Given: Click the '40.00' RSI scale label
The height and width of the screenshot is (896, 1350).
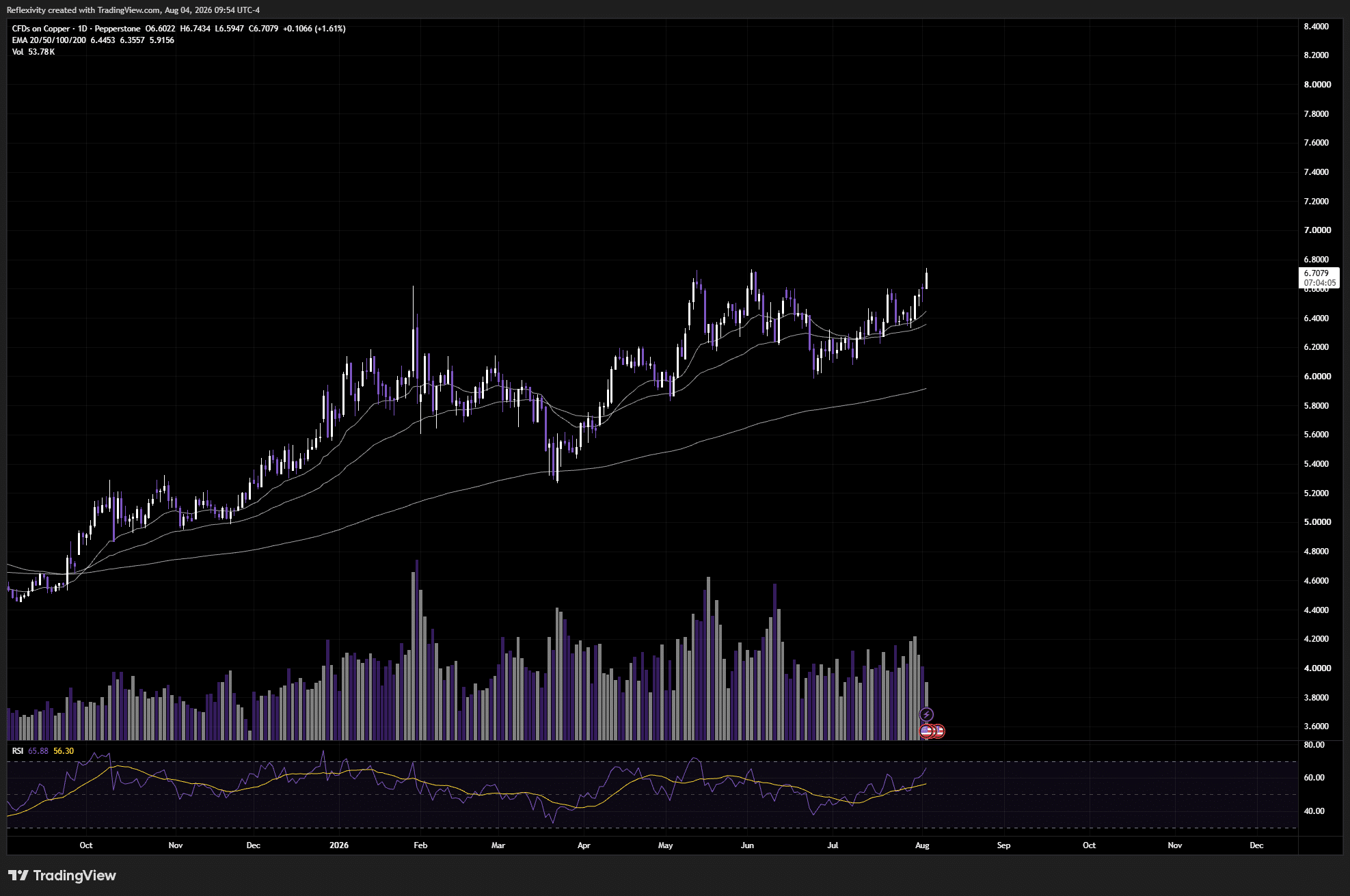Looking at the screenshot, I should (1314, 811).
